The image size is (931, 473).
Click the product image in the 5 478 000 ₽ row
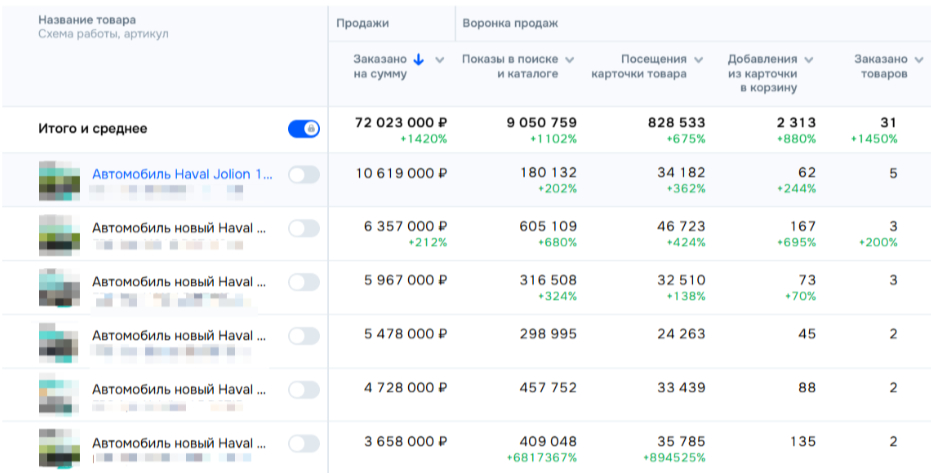(x=59, y=340)
